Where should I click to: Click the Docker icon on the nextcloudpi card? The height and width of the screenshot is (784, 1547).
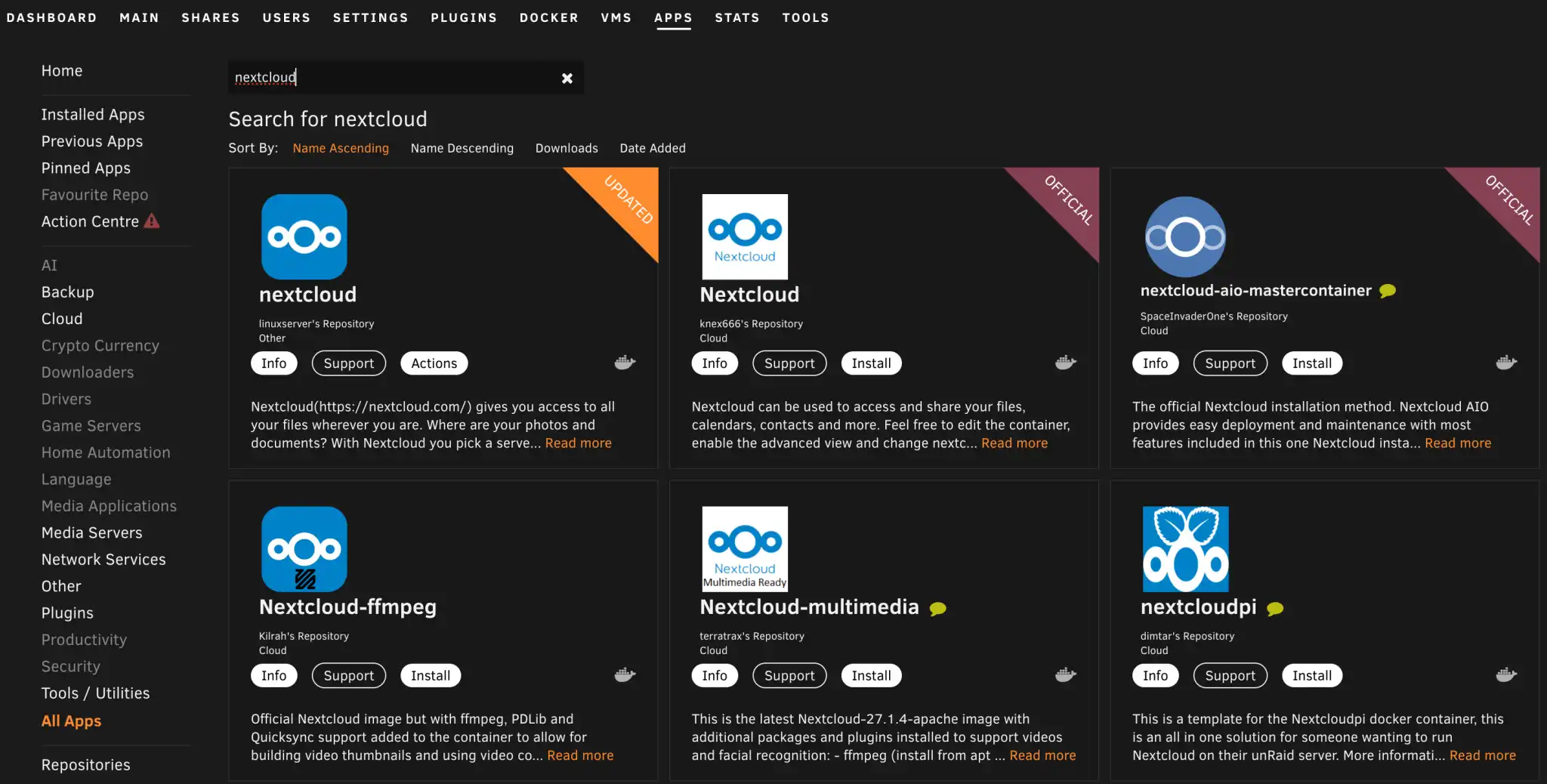point(1505,674)
